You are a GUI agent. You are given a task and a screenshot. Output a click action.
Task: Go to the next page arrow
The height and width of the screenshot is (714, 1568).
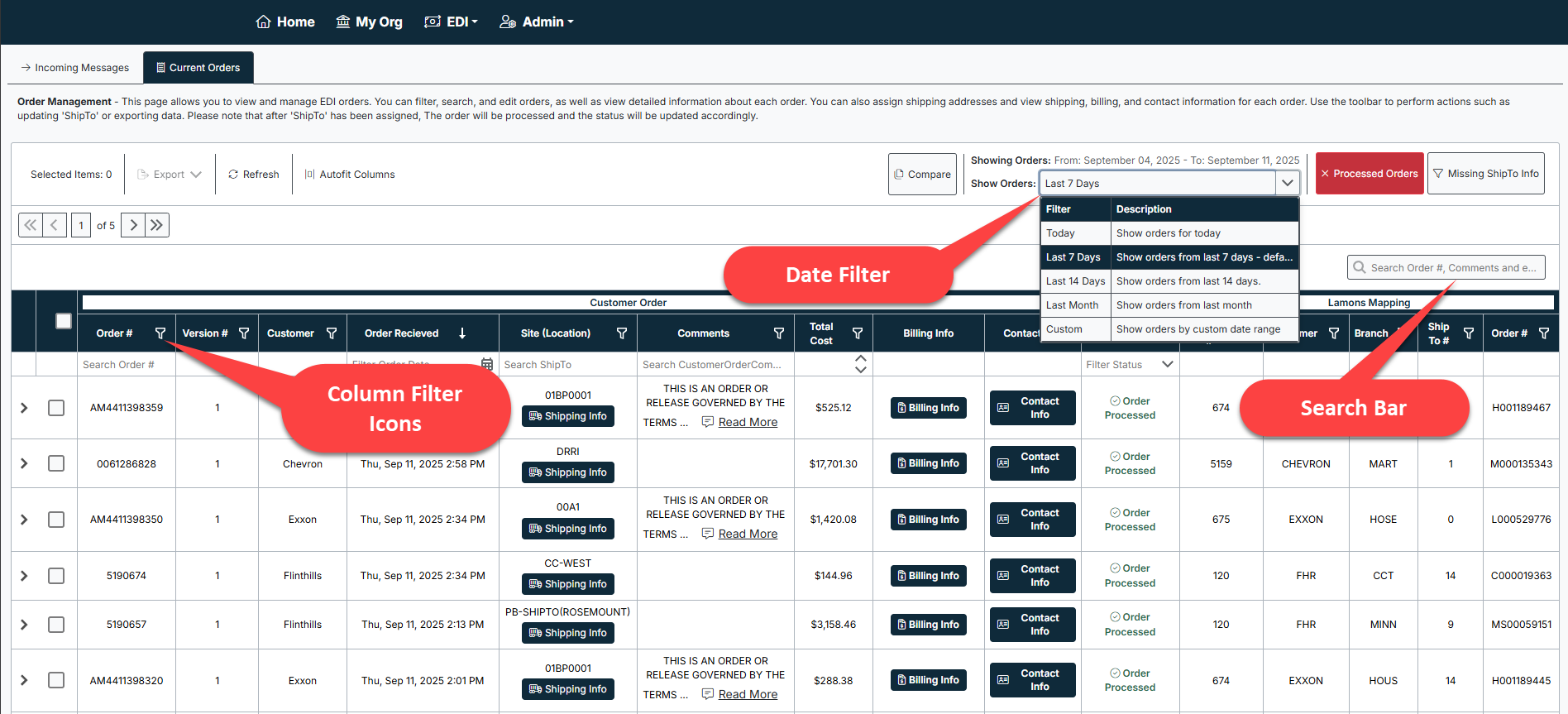[133, 225]
